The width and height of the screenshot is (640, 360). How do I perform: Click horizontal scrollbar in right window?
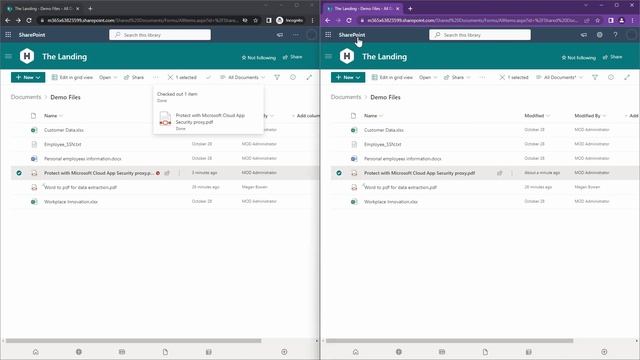(449, 340)
